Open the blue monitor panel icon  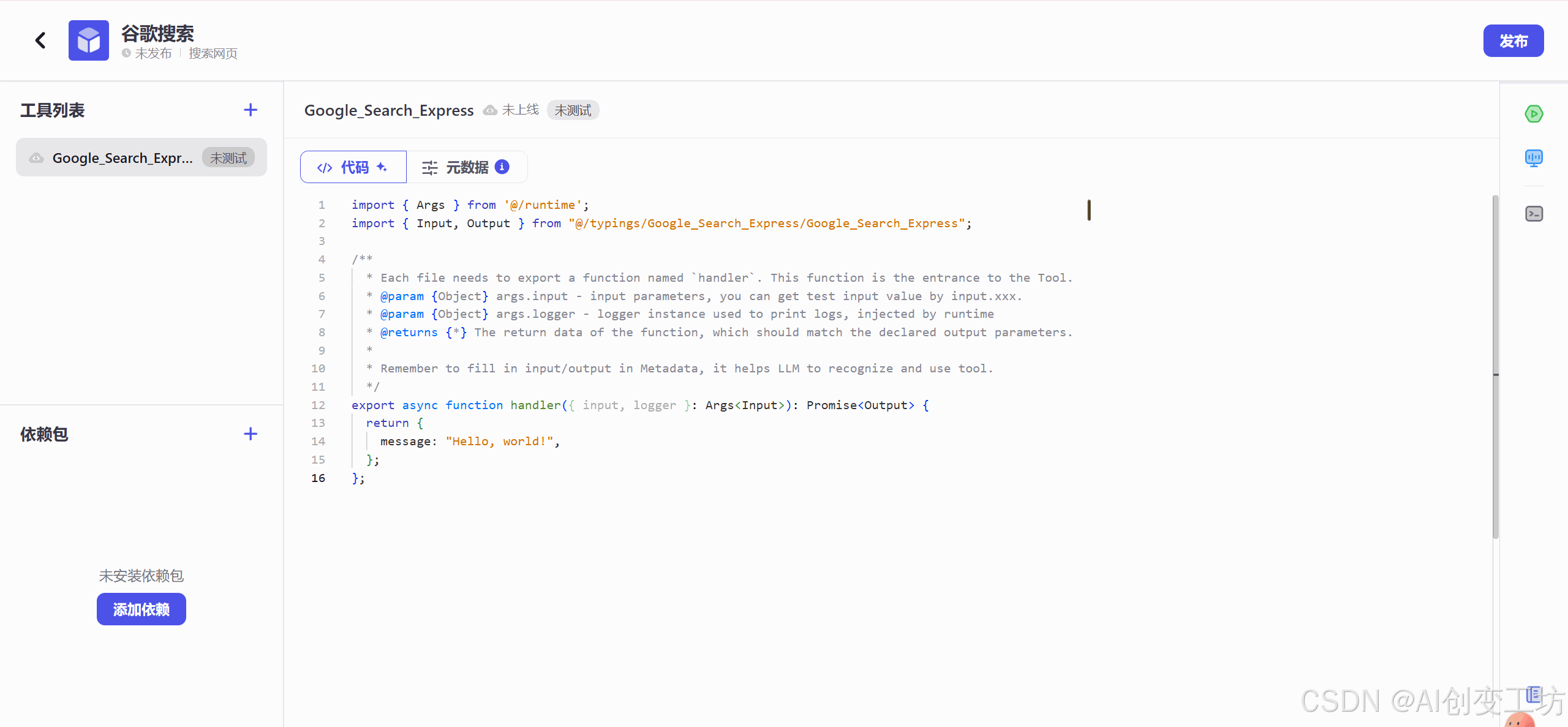tap(1534, 159)
